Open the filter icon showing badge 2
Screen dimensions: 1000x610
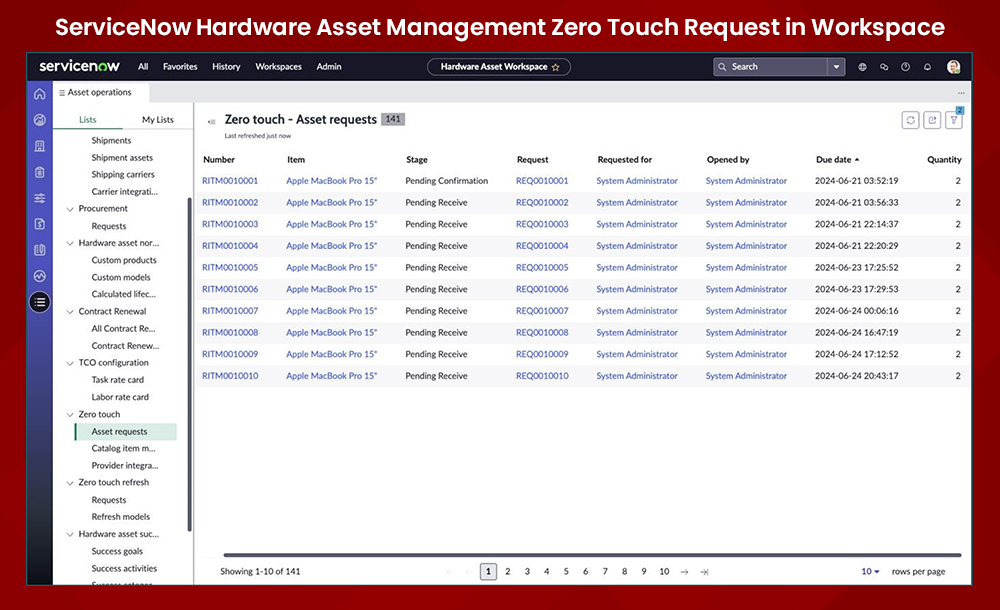tap(953, 119)
